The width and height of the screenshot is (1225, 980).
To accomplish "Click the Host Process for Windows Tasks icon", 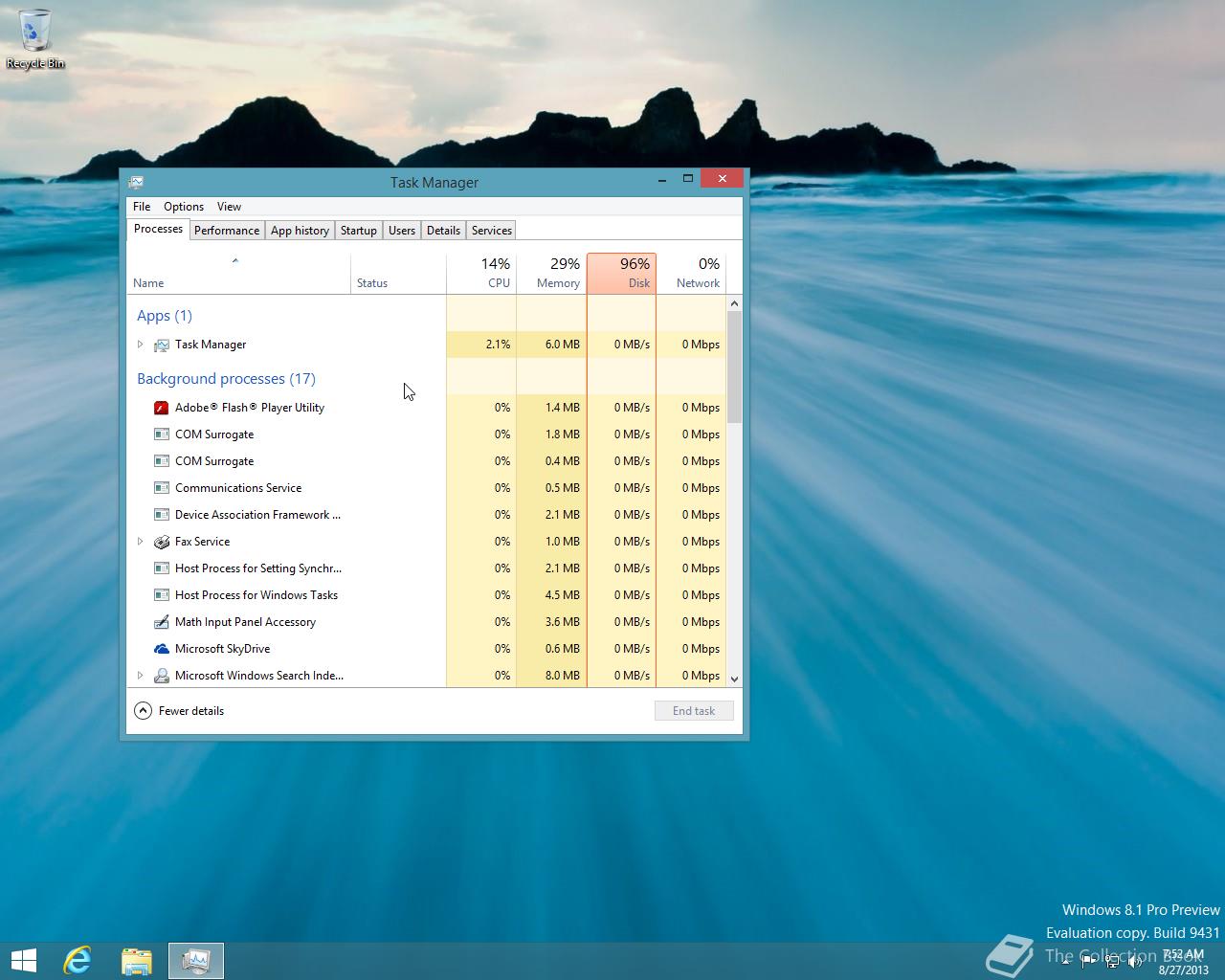I will point(162,595).
